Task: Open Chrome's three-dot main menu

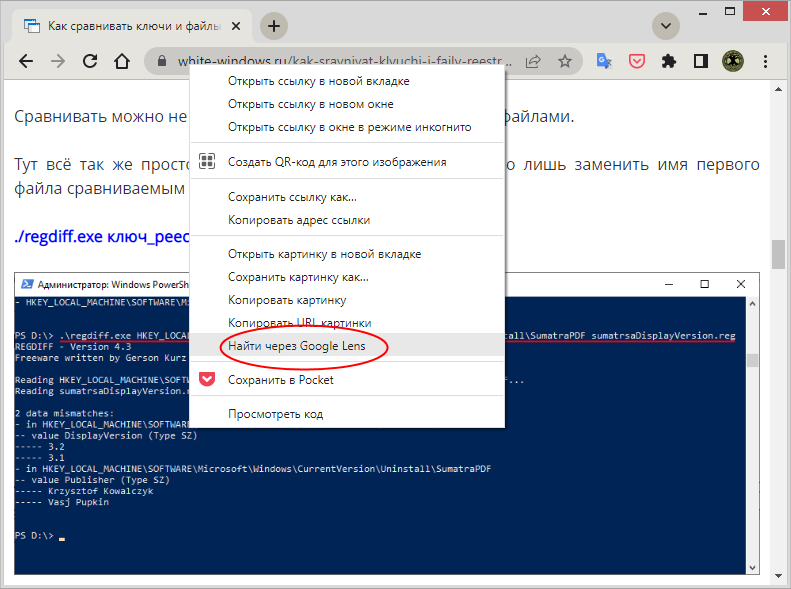Action: click(x=765, y=62)
